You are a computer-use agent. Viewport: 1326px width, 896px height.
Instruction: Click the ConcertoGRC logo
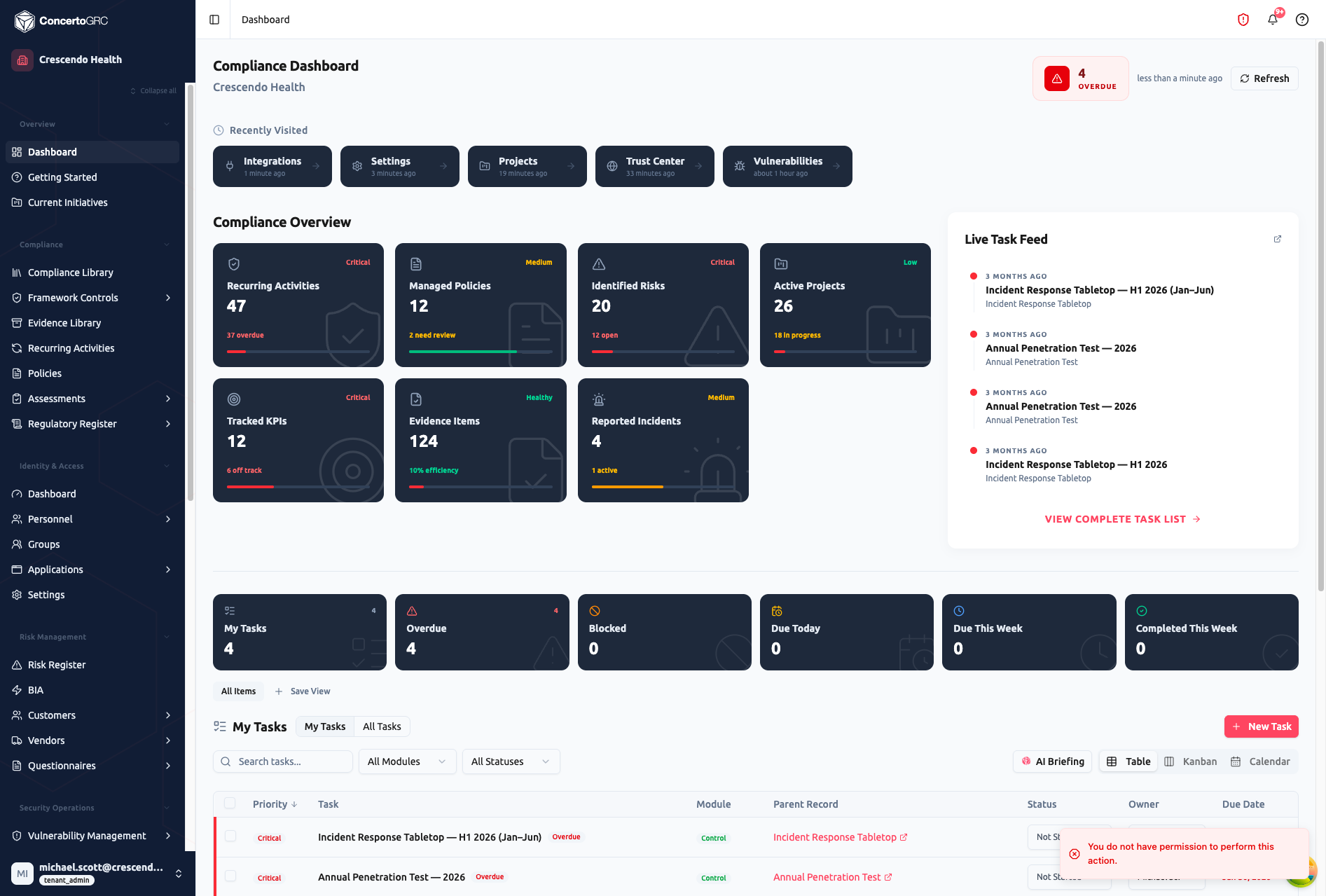pos(61,21)
